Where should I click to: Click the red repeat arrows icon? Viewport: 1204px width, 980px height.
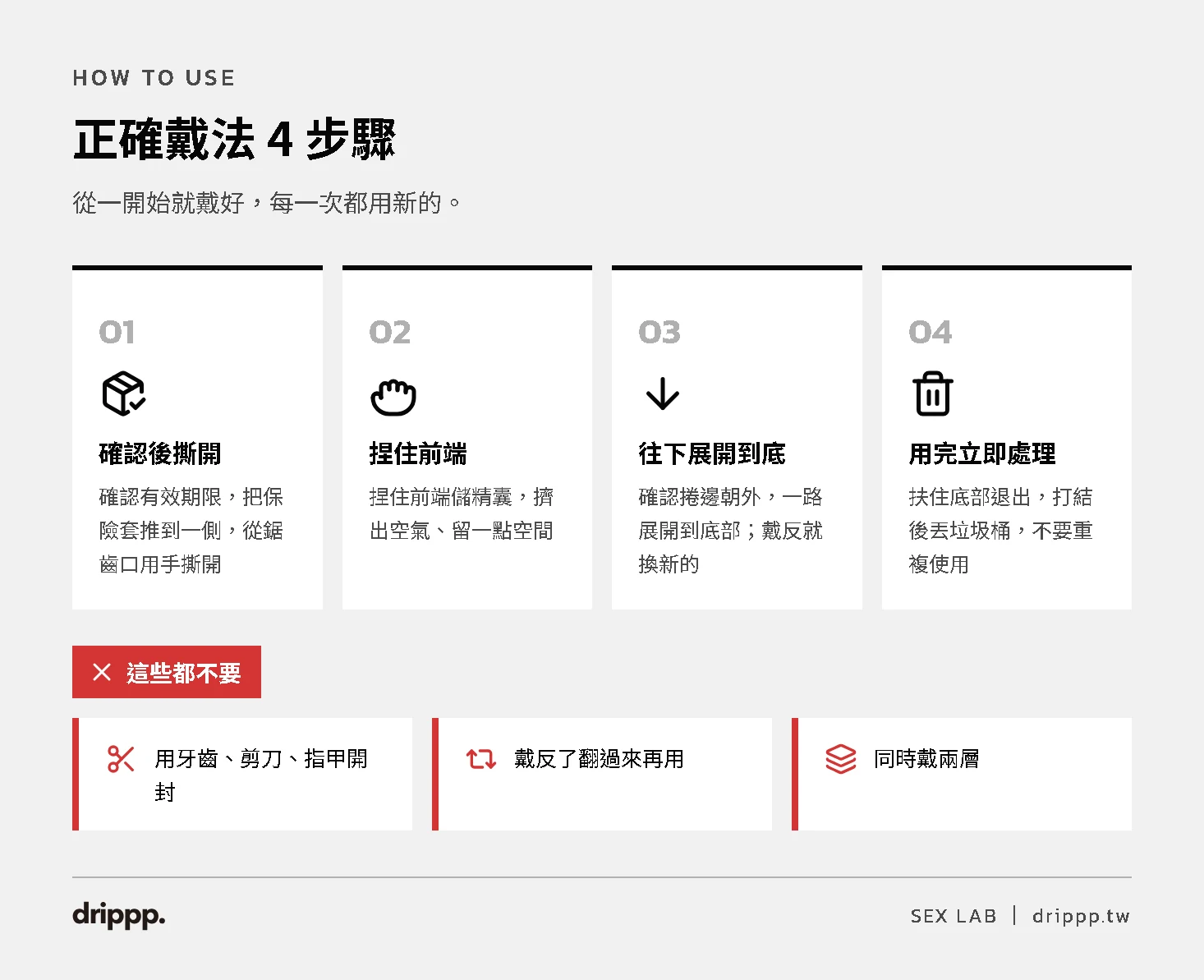(480, 758)
